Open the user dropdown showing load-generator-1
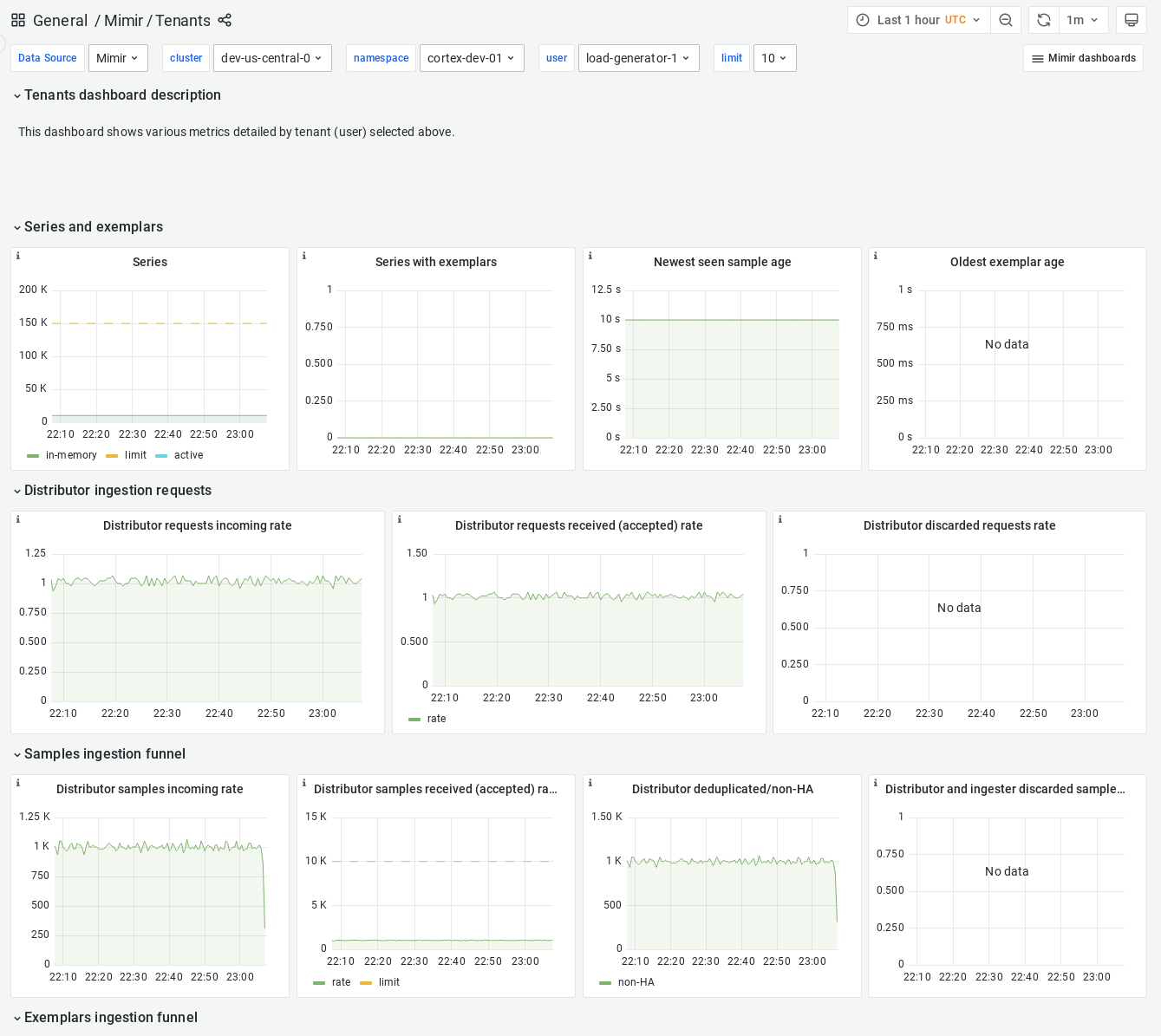 [639, 58]
